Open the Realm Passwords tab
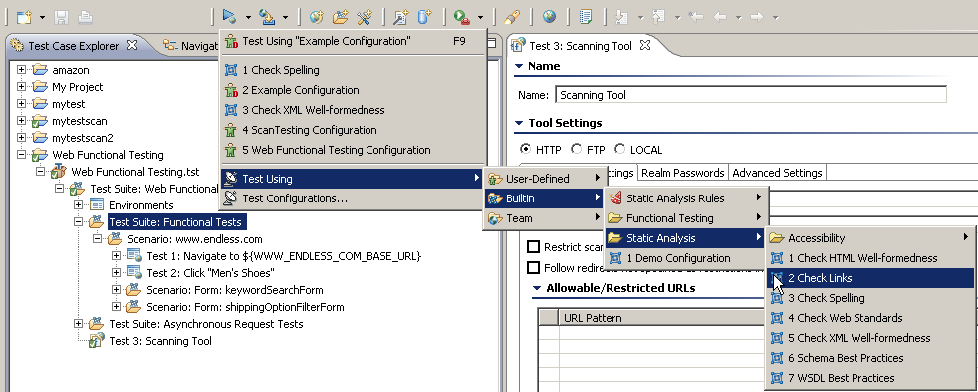This screenshot has width=978, height=392. (682, 173)
